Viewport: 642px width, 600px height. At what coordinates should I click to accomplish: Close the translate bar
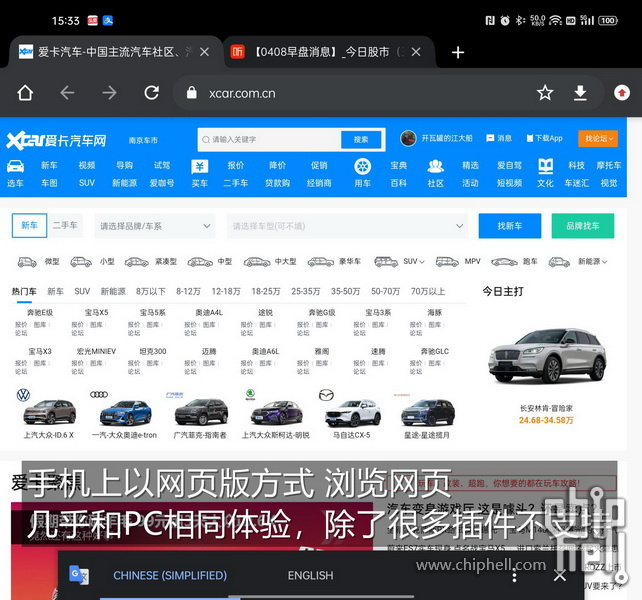click(560, 576)
